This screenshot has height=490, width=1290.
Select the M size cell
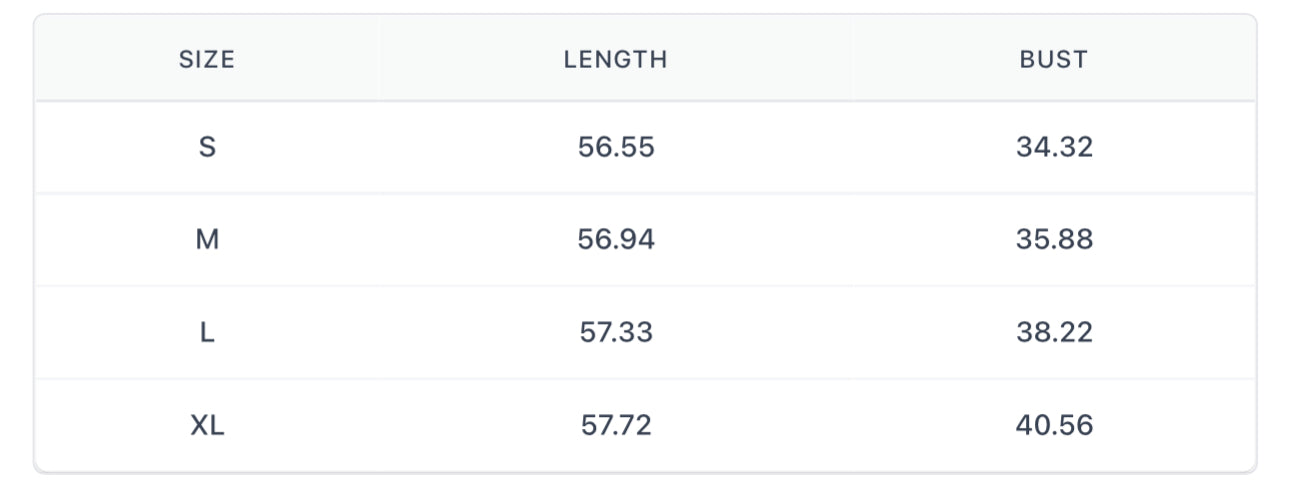[x=207, y=240]
